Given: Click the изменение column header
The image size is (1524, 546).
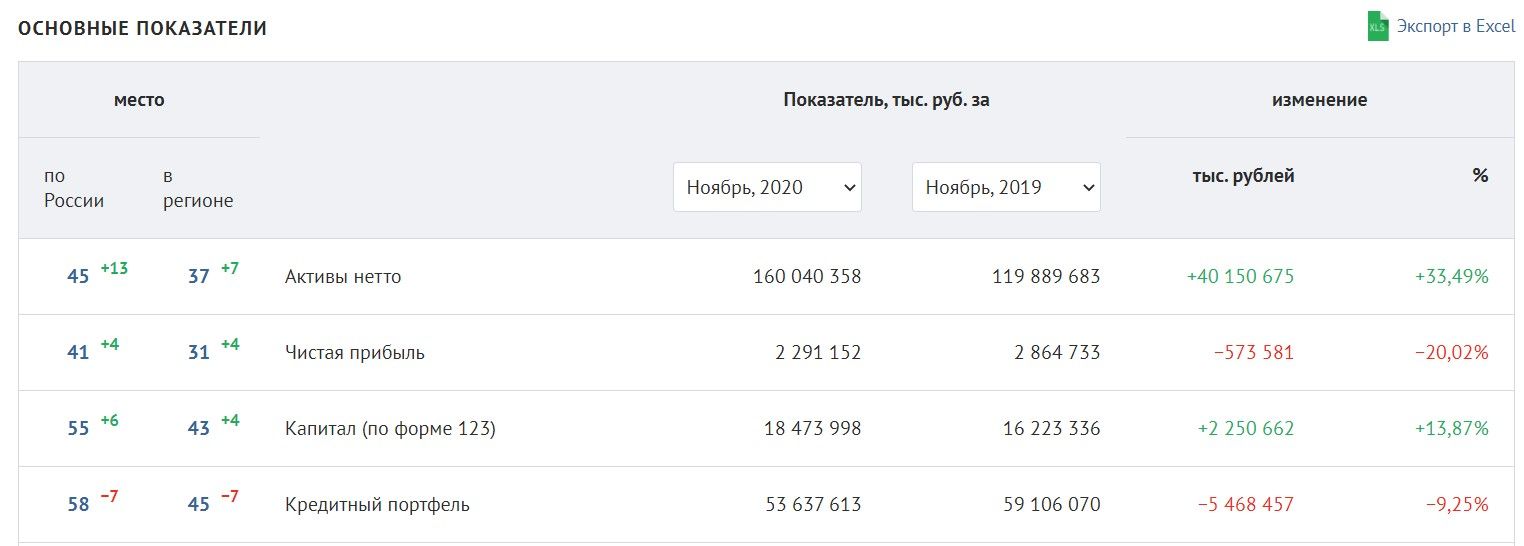Looking at the screenshot, I should 1320,100.
